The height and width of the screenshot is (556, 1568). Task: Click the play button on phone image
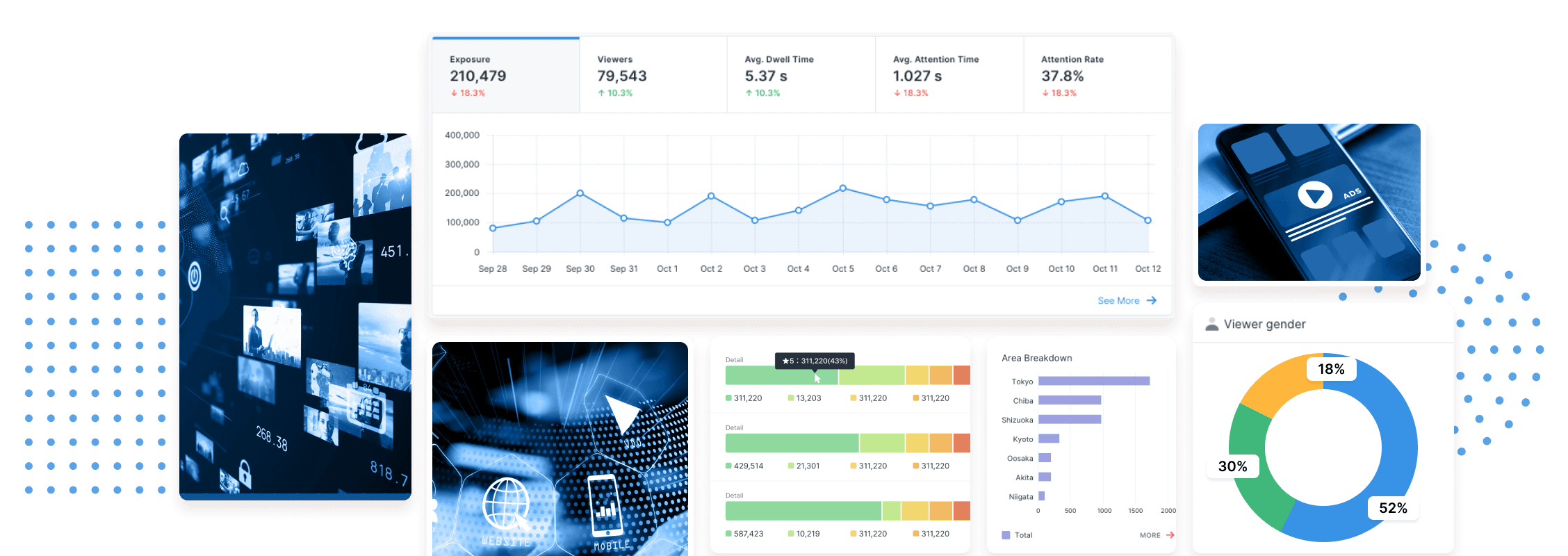tap(1315, 195)
